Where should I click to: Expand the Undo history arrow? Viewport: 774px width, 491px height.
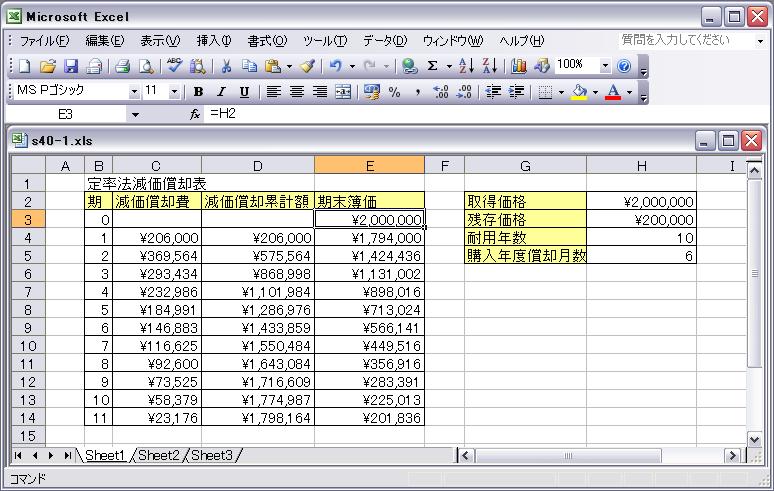click(352, 66)
